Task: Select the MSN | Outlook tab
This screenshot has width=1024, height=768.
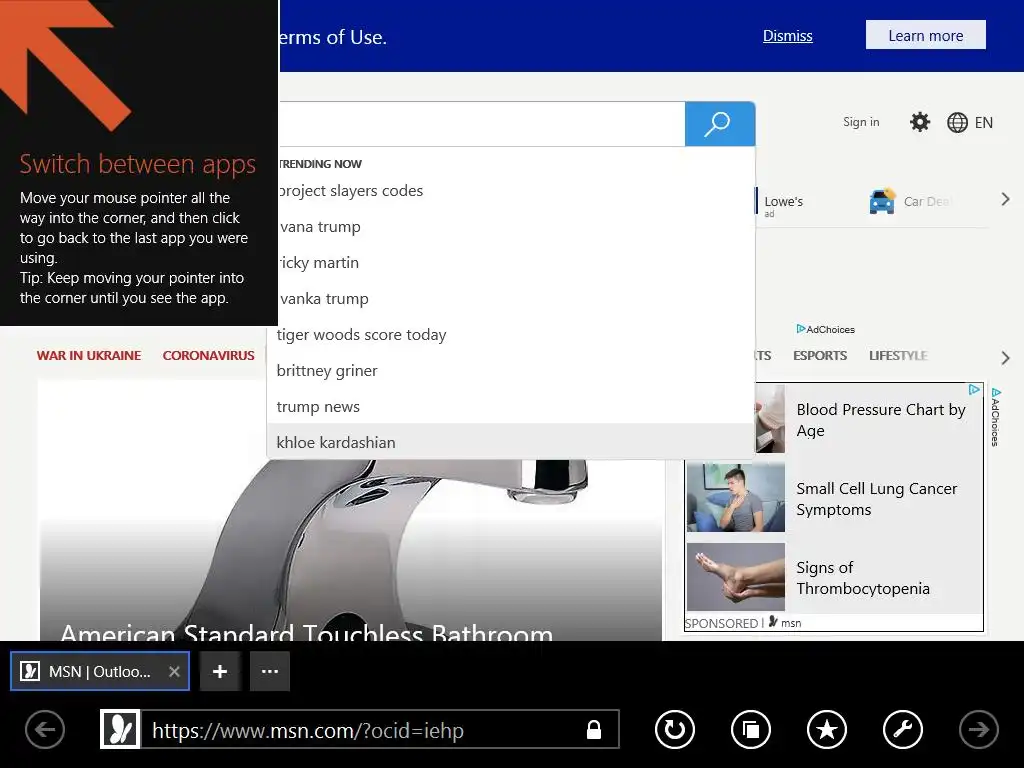Action: tap(100, 671)
